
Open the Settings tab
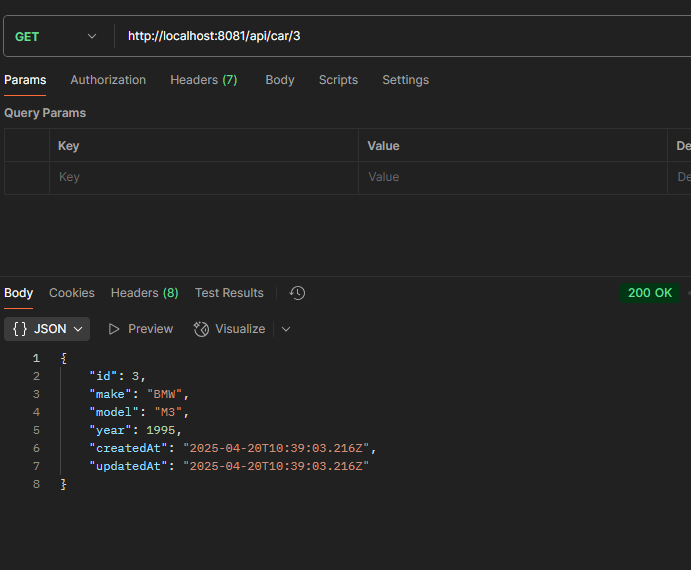[405, 80]
